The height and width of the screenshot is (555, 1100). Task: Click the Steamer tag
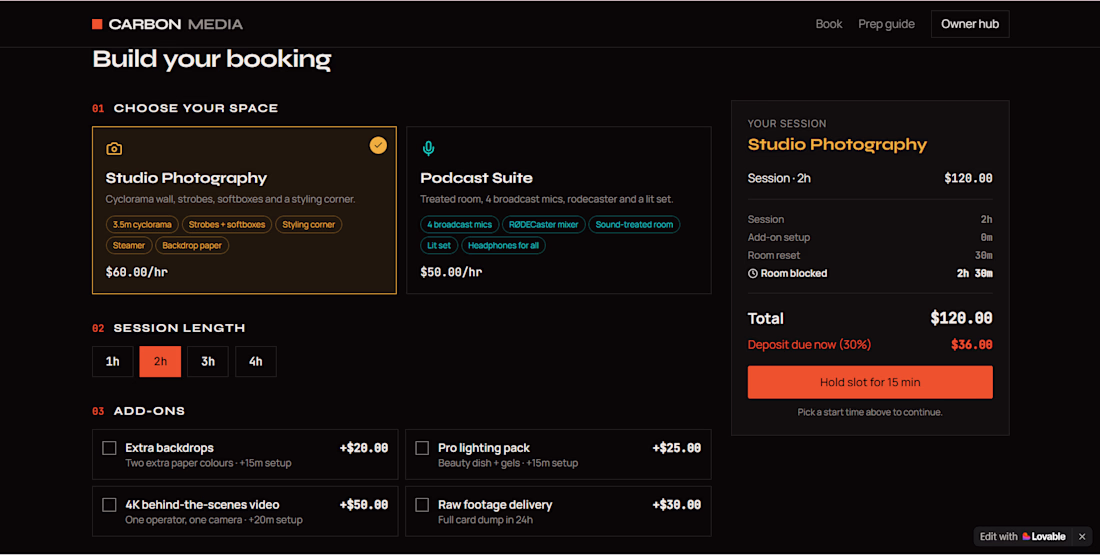[x=129, y=246]
